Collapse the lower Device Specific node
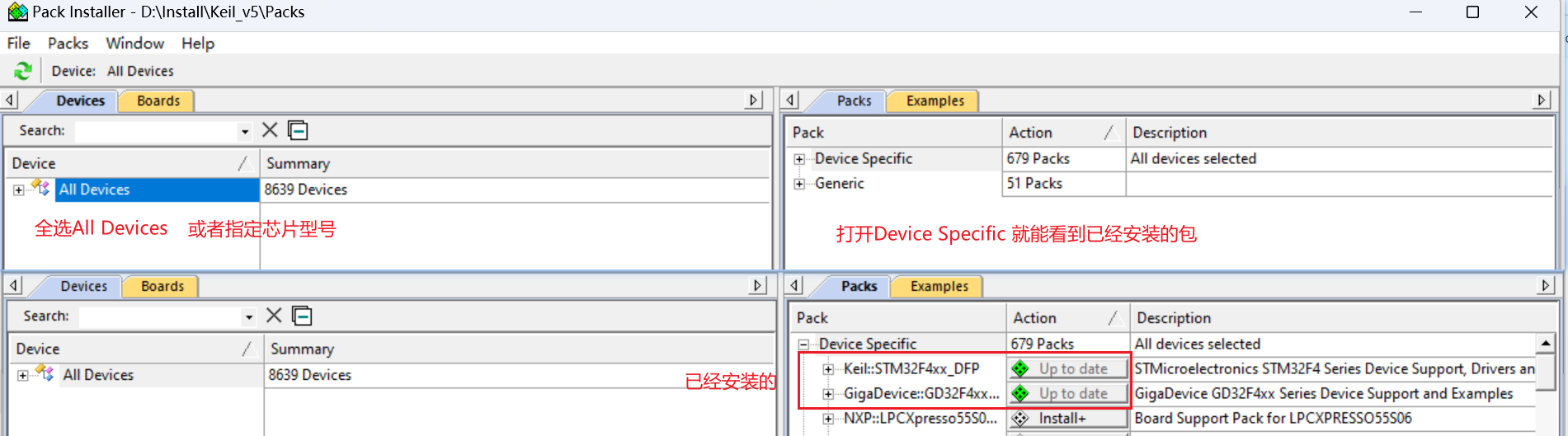 (803, 345)
